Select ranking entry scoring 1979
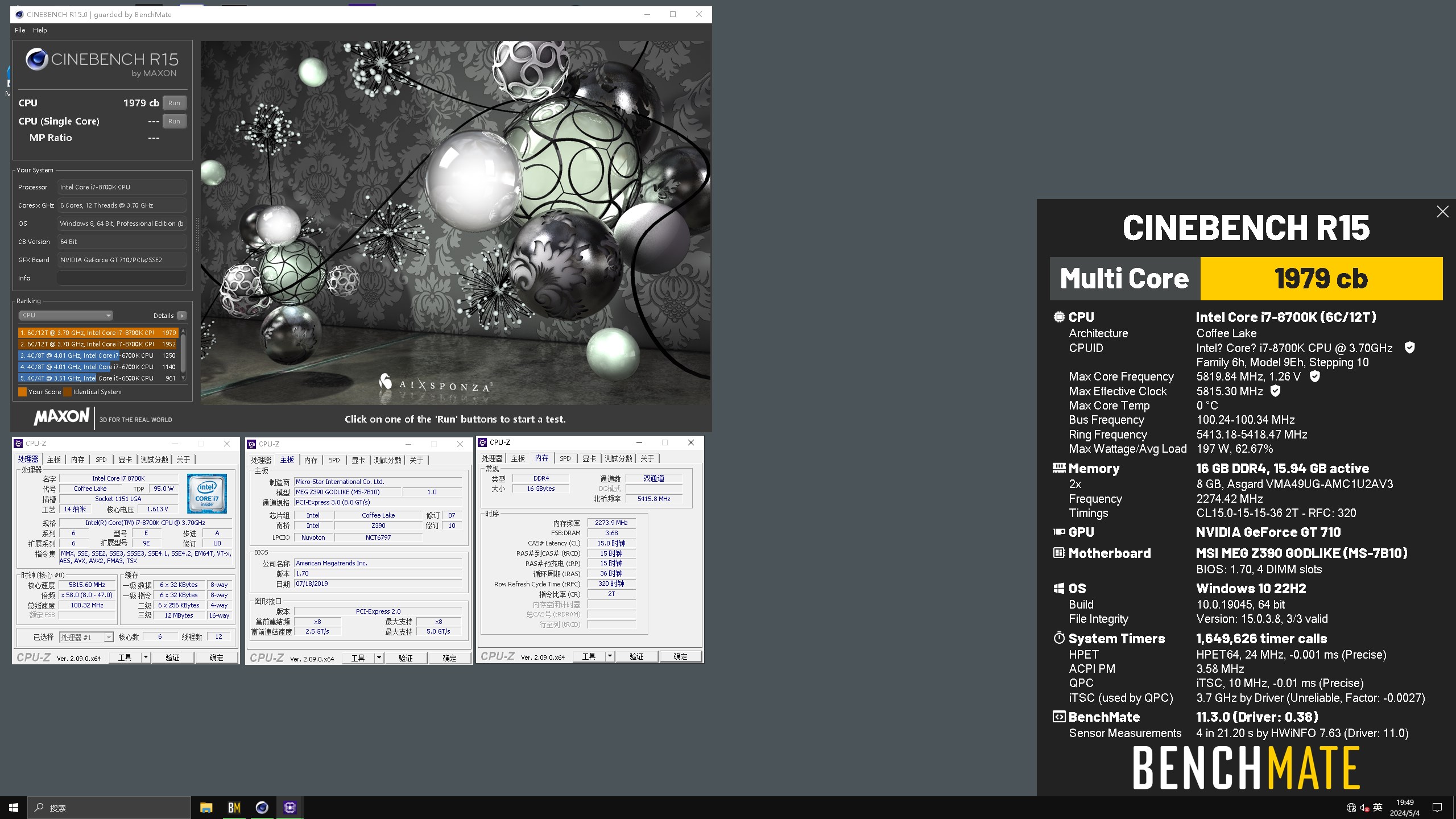Image resolution: width=1456 pixels, height=819 pixels. (98, 333)
